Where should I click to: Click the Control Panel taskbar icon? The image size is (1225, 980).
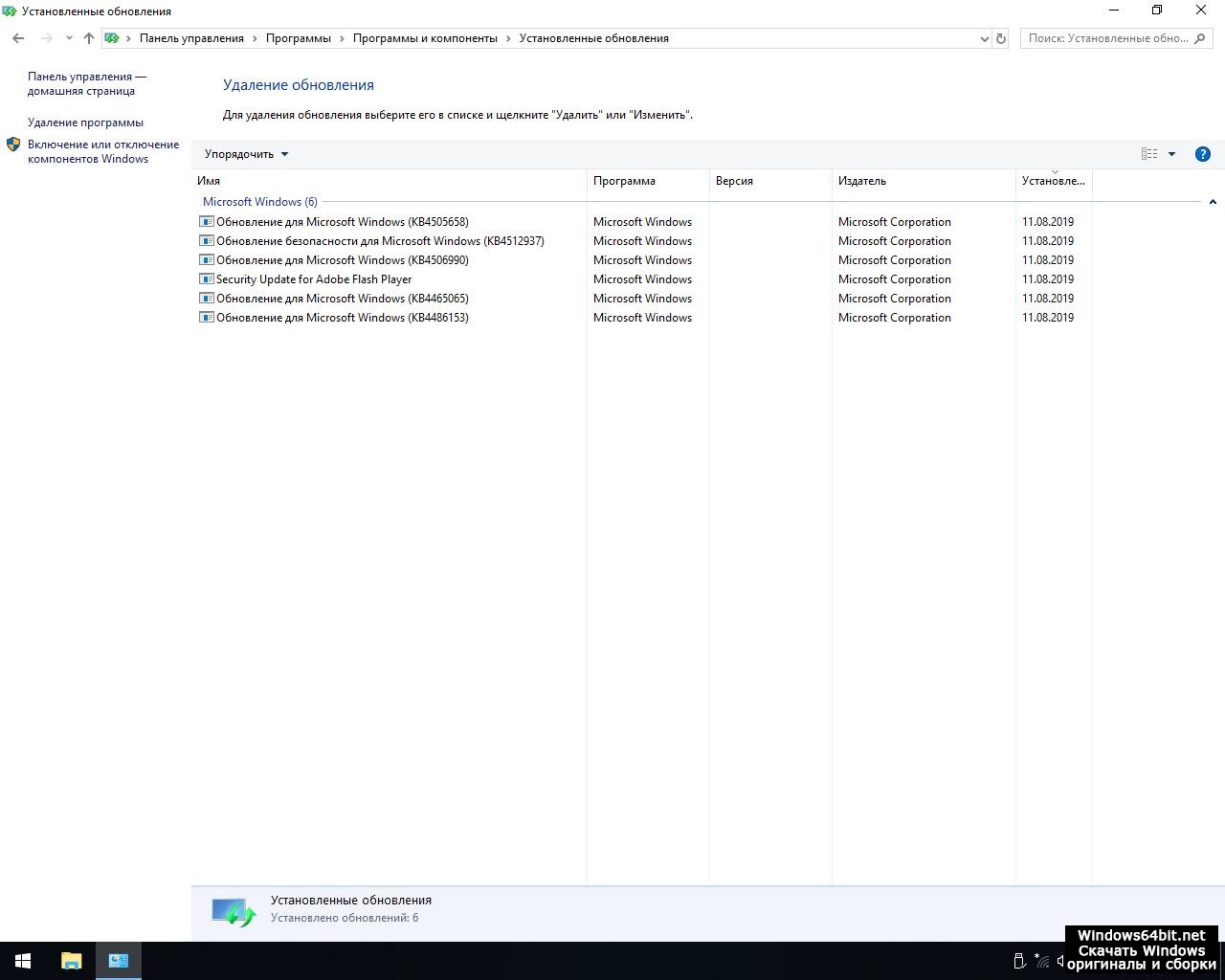point(119,961)
